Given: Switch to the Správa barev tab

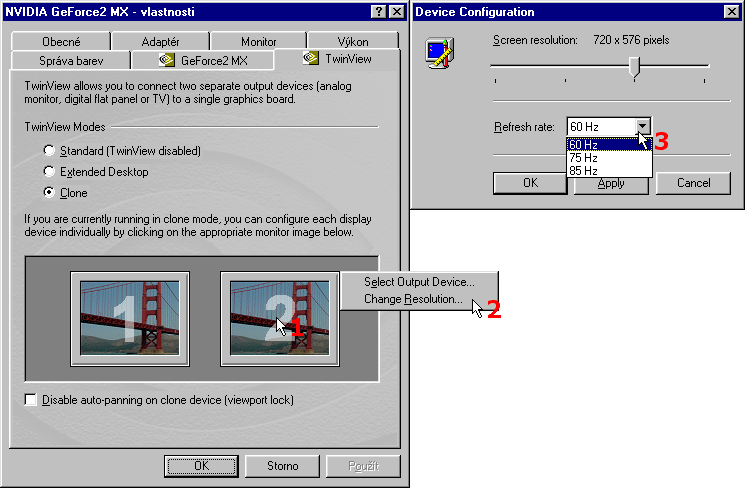Looking at the screenshot, I should pyautogui.click(x=71, y=60).
